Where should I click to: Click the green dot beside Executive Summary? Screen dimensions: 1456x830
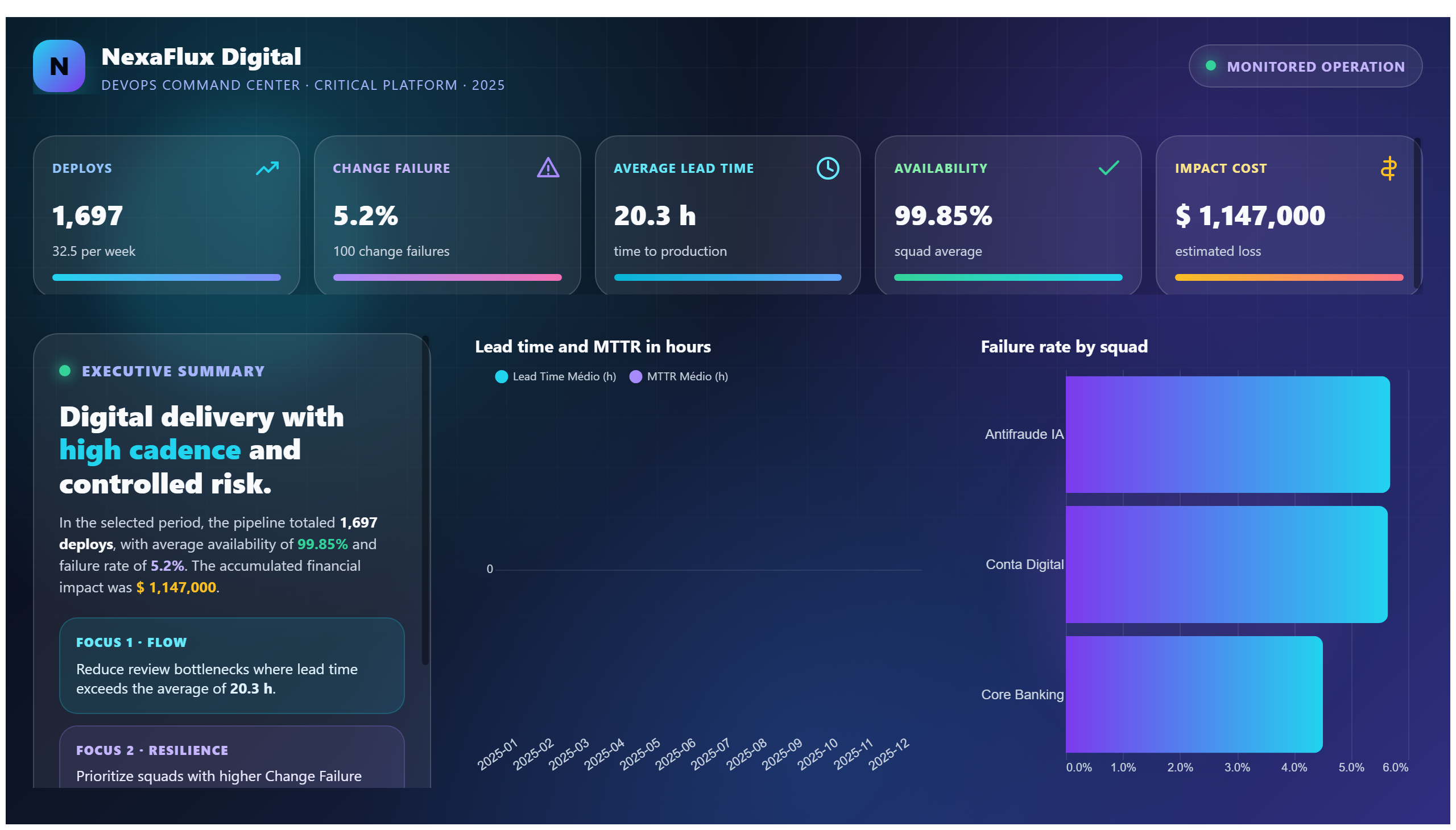(x=65, y=371)
